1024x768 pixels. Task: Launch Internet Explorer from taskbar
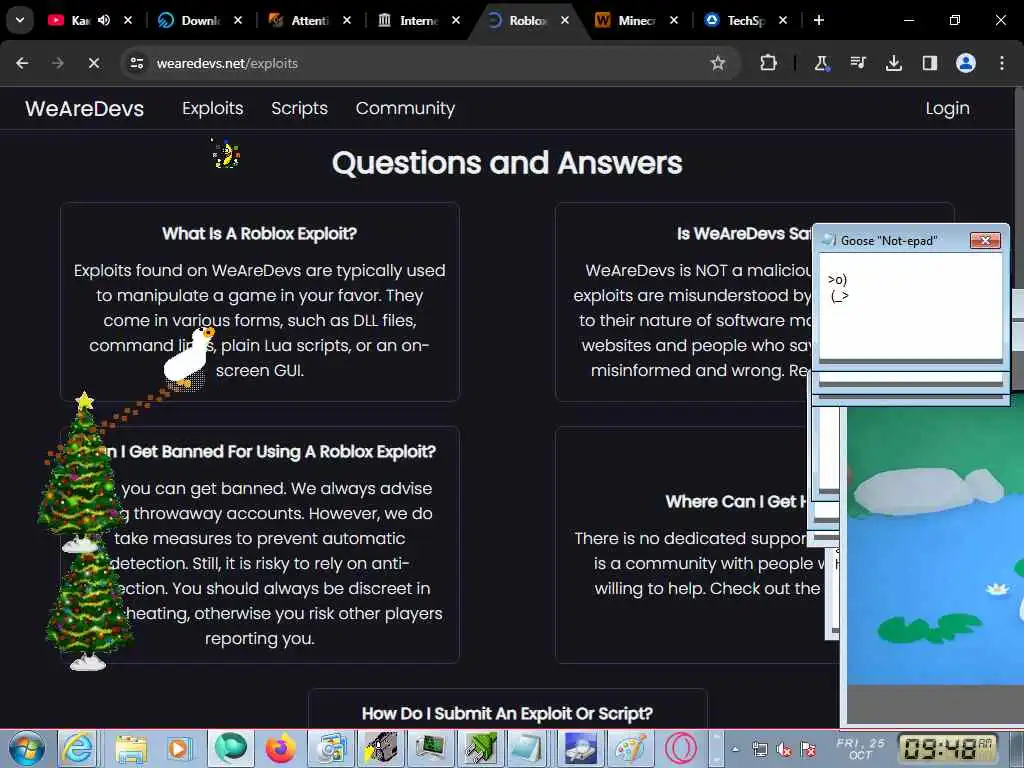coord(77,748)
